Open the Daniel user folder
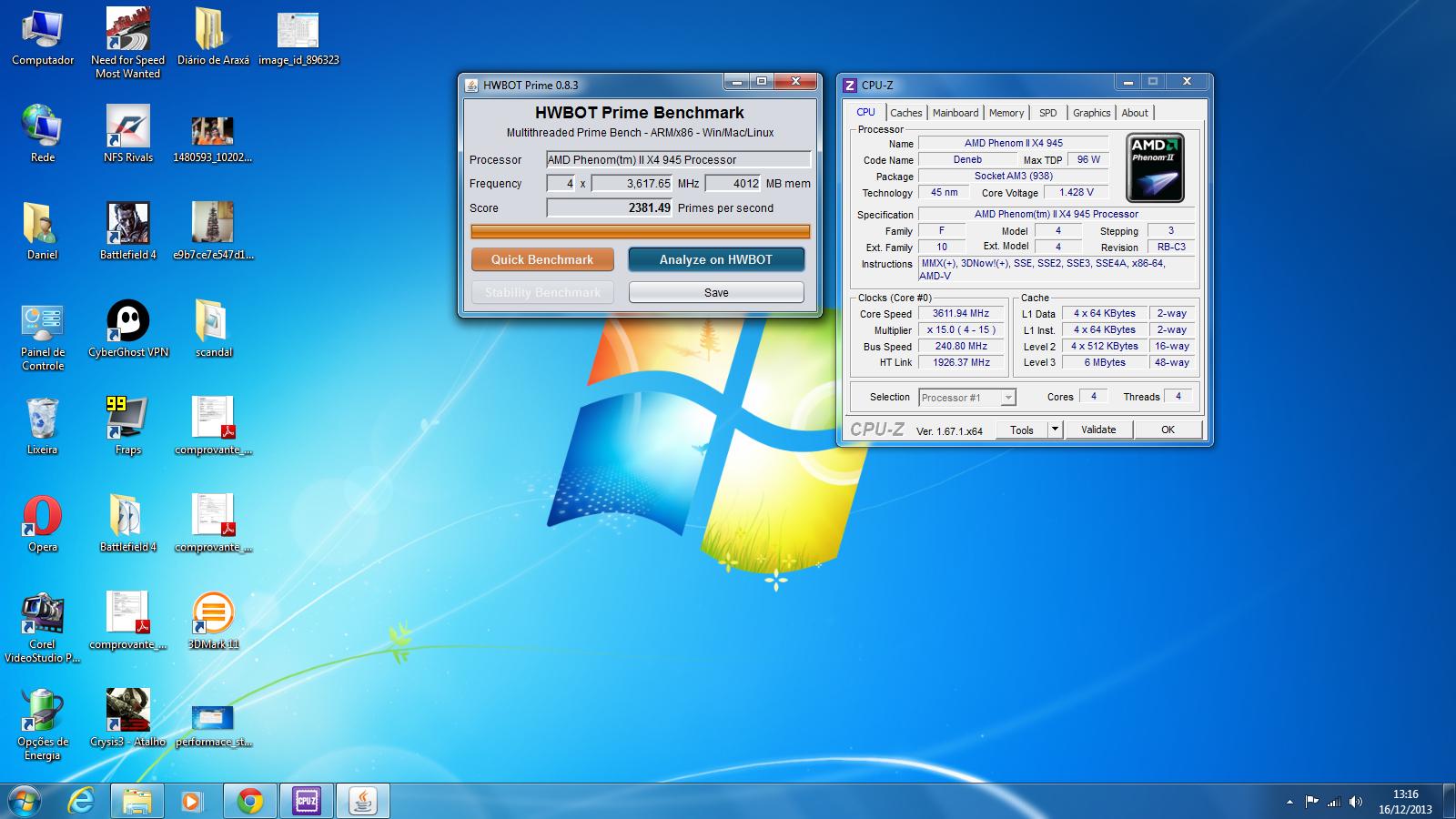This screenshot has height=819, width=1456. (42, 231)
